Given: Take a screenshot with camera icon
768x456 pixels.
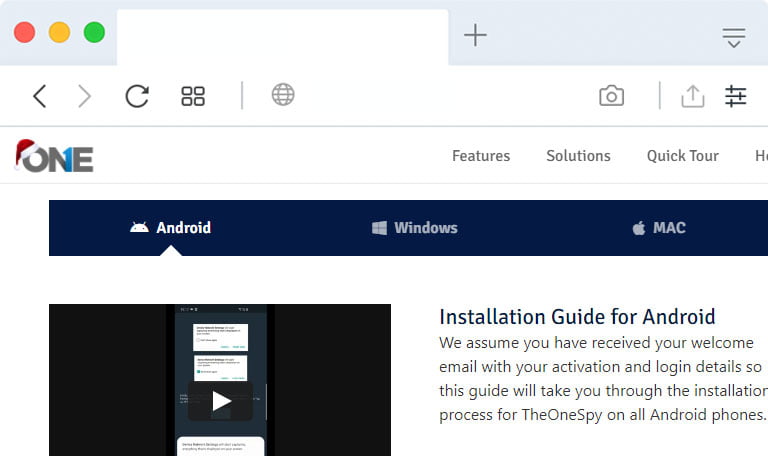Looking at the screenshot, I should pos(611,96).
